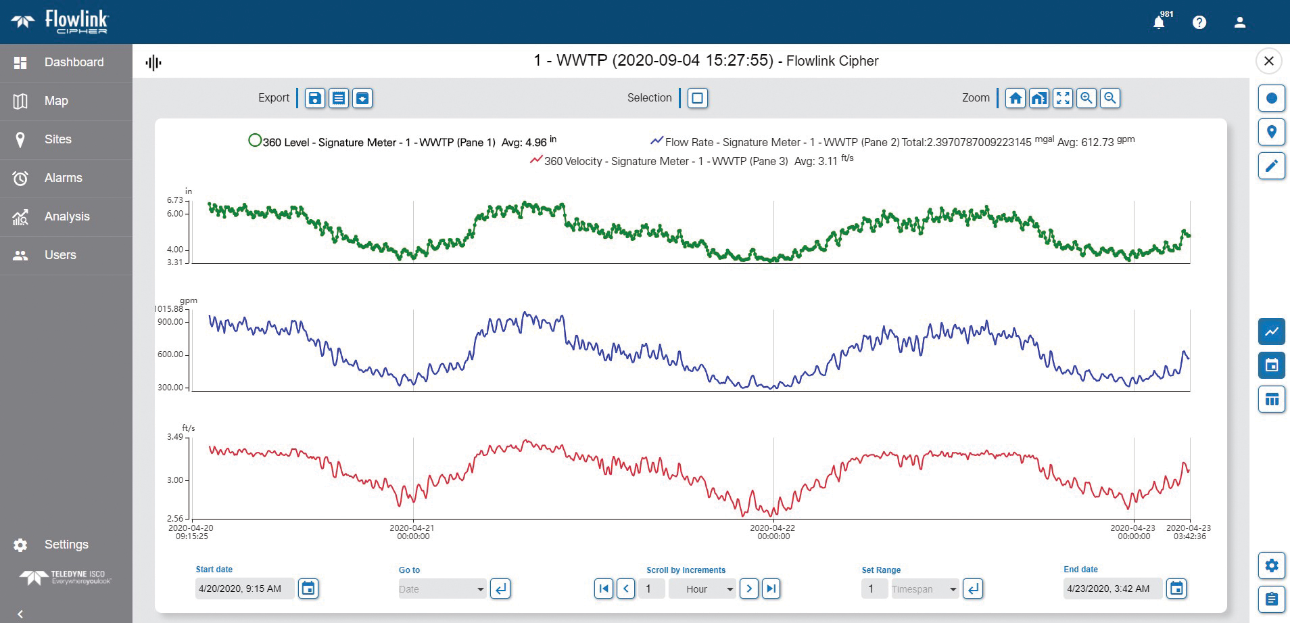Navigate to the Alarms section
The width and height of the screenshot is (1290, 623).
click(65, 177)
